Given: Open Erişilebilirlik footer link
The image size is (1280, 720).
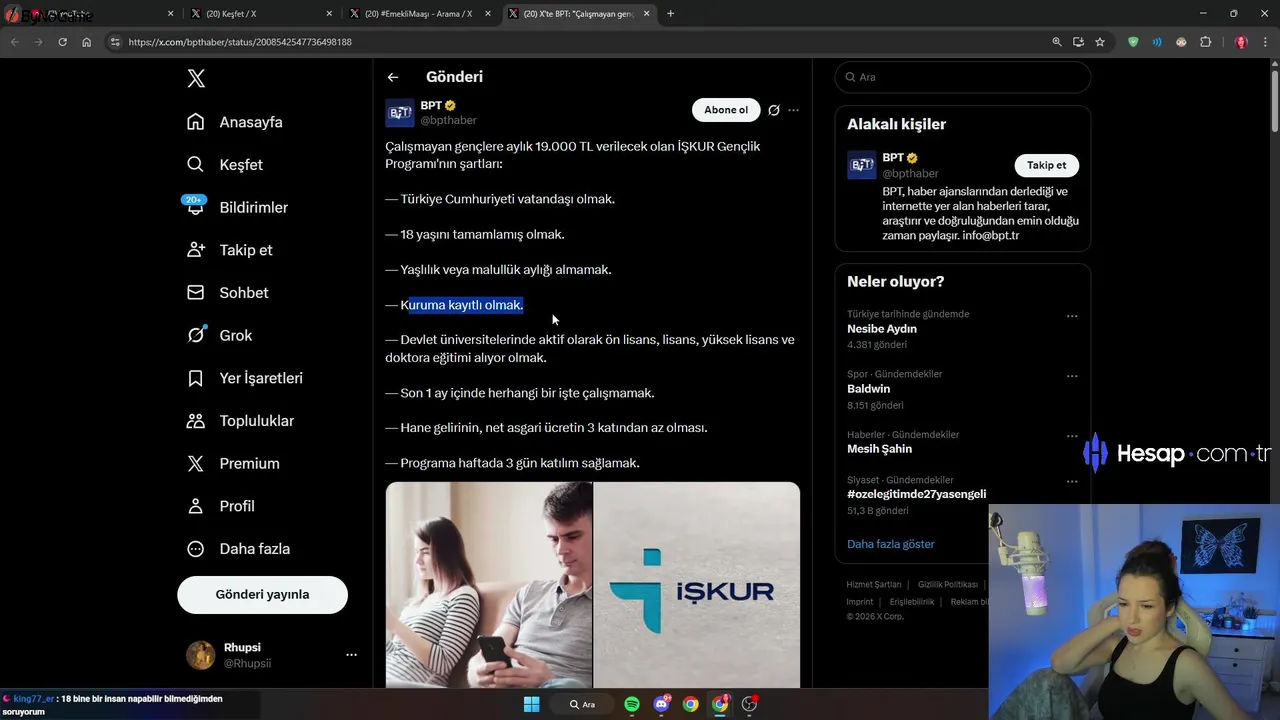Looking at the screenshot, I should (x=912, y=602).
